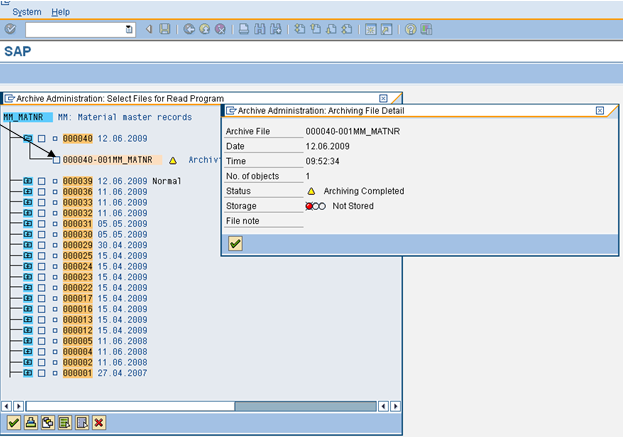Screen dimensions: 623x437
Task: Select the MM_MATNR root node
Action: click(x=28, y=117)
